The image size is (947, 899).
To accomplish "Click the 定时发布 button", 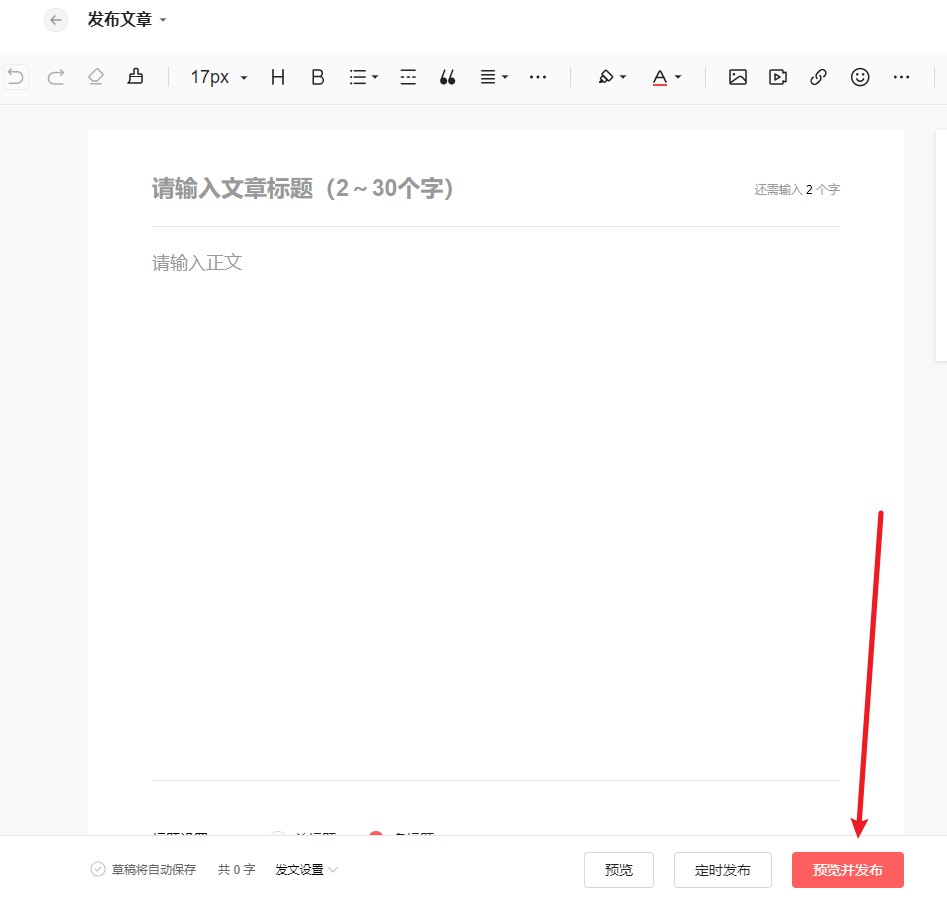I will 722,870.
